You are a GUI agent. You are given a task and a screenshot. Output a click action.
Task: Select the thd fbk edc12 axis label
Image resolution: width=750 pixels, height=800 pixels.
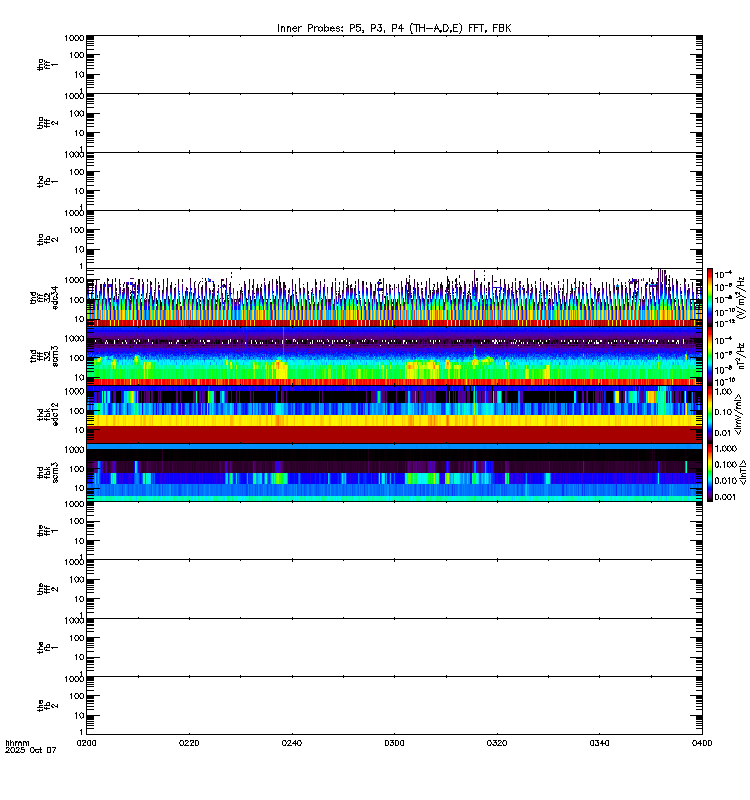coord(48,414)
